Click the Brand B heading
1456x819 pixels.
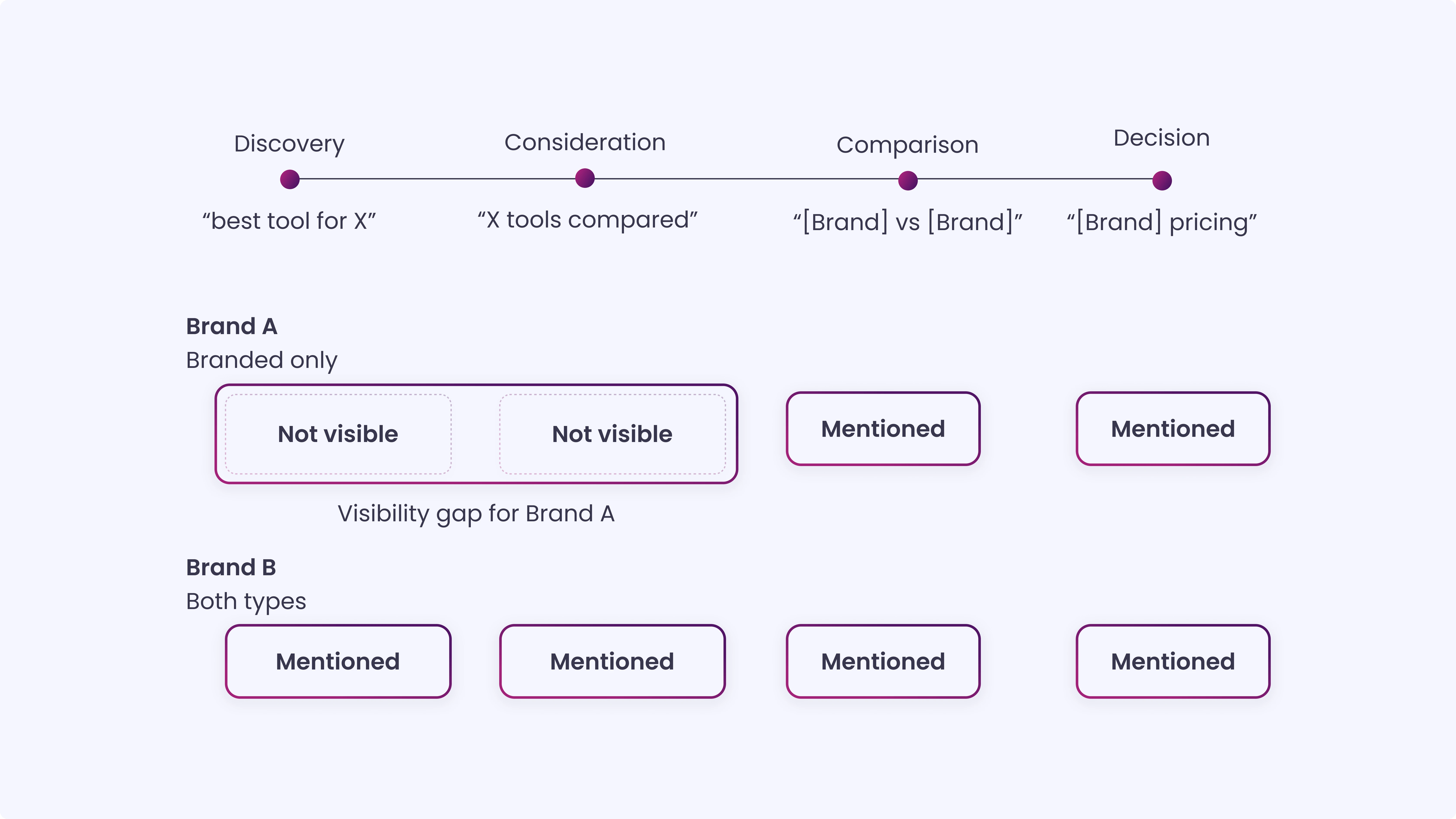tap(231, 567)
